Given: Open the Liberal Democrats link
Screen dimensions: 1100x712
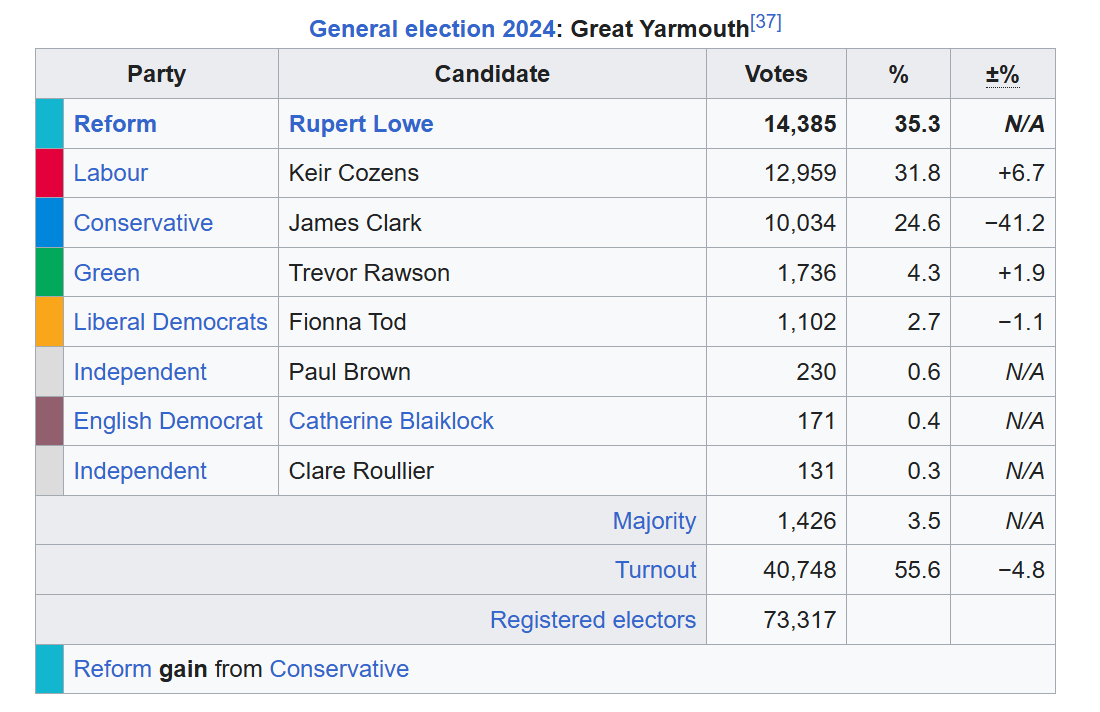Looking at the screenshot, I should (x=170, y=322).
